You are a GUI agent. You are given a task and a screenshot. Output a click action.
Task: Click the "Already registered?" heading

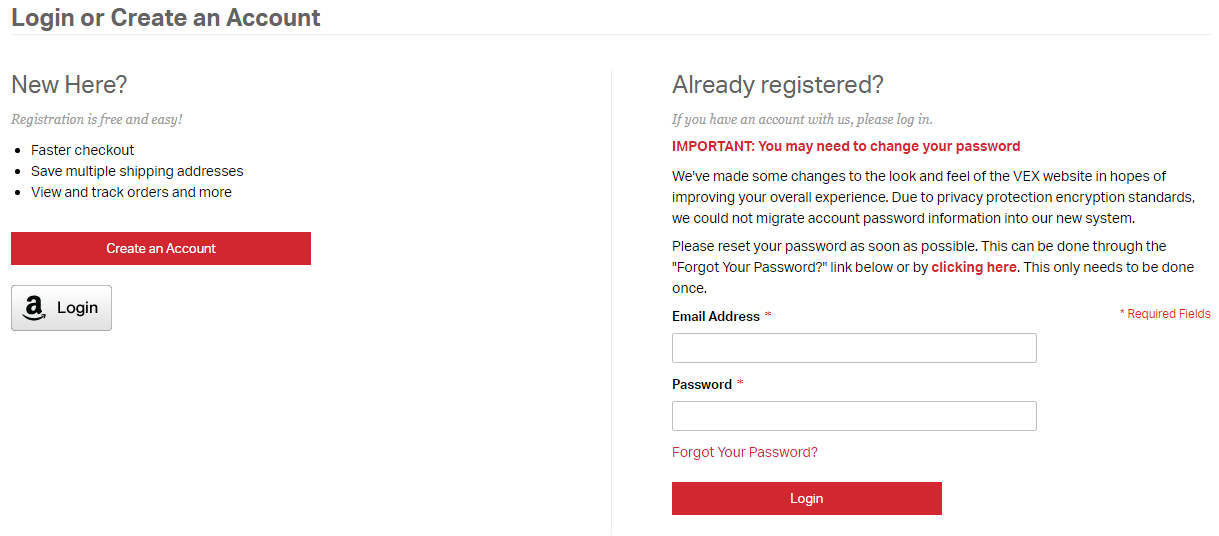(778, 85)
